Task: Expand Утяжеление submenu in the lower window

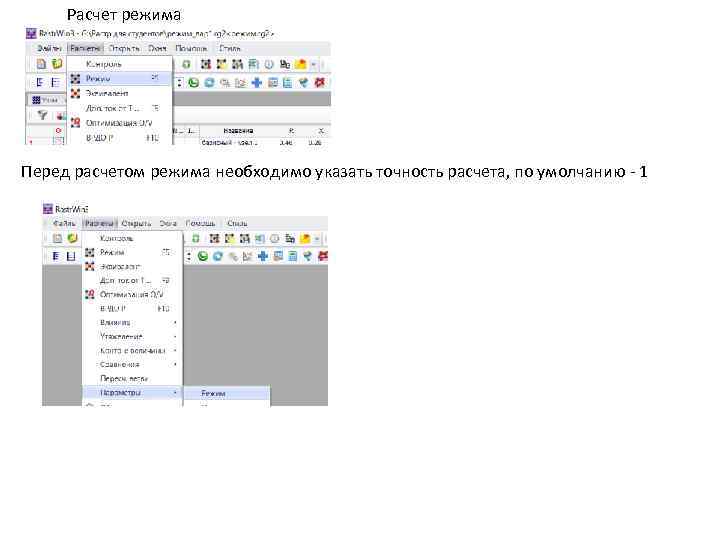Action: pos(132,337)
